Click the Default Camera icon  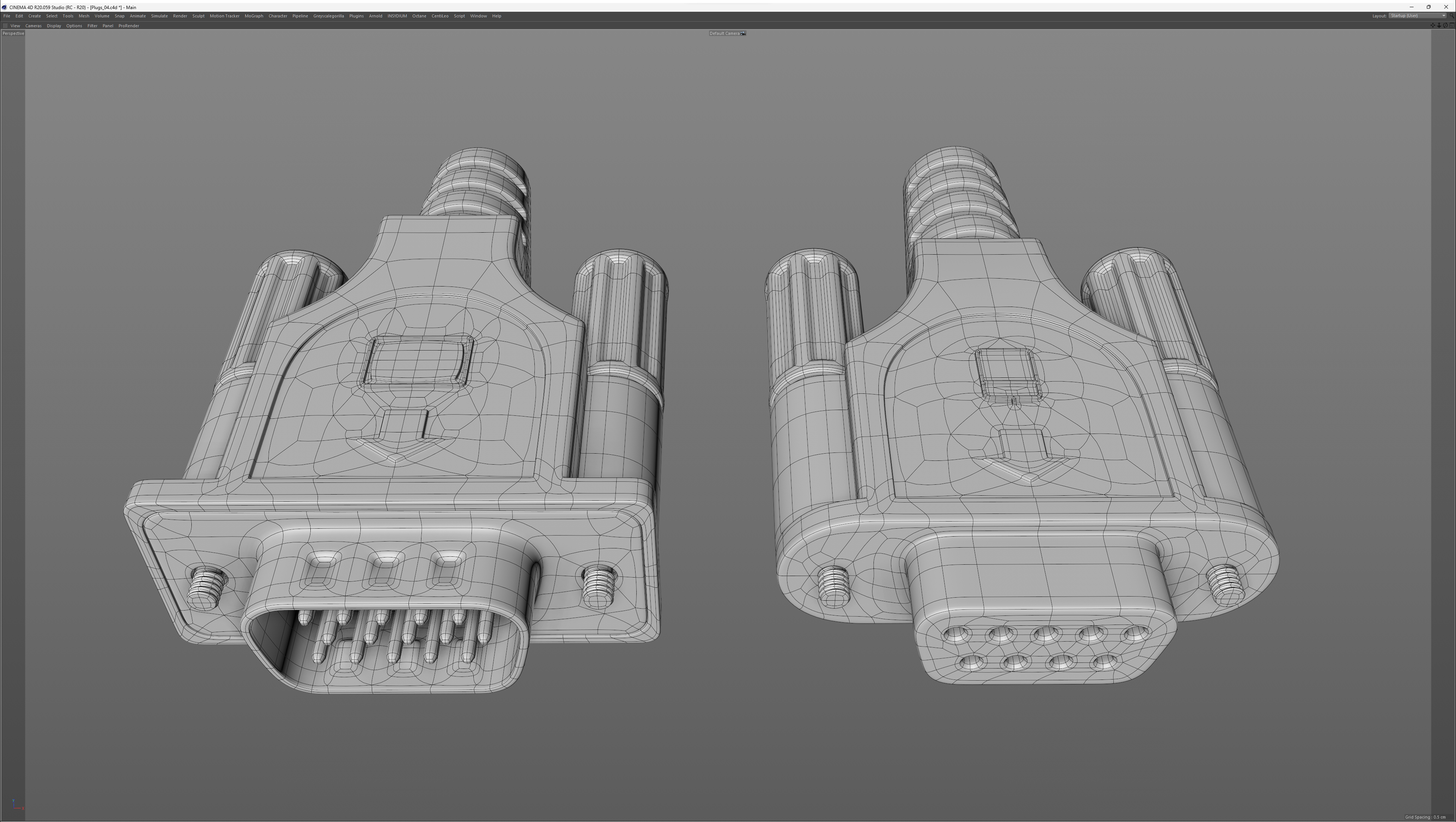point(743,33)
